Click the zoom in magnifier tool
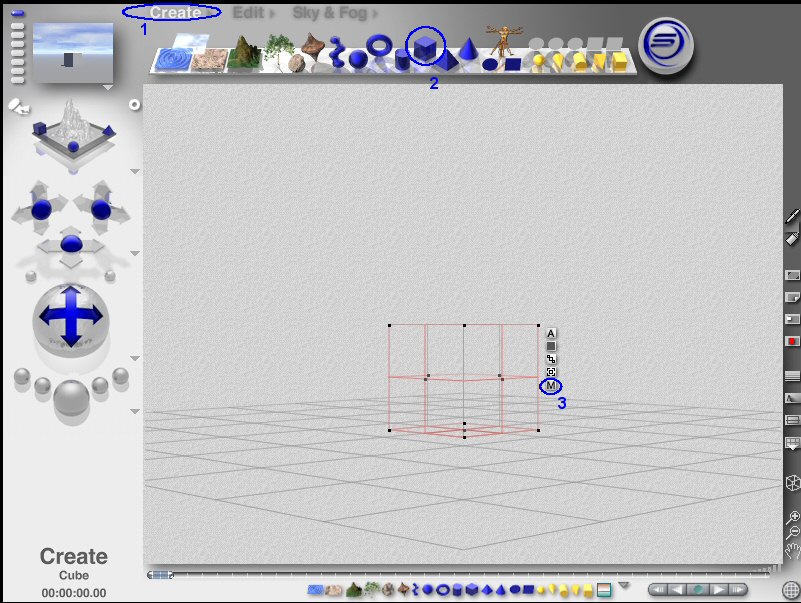 (792, 517)
